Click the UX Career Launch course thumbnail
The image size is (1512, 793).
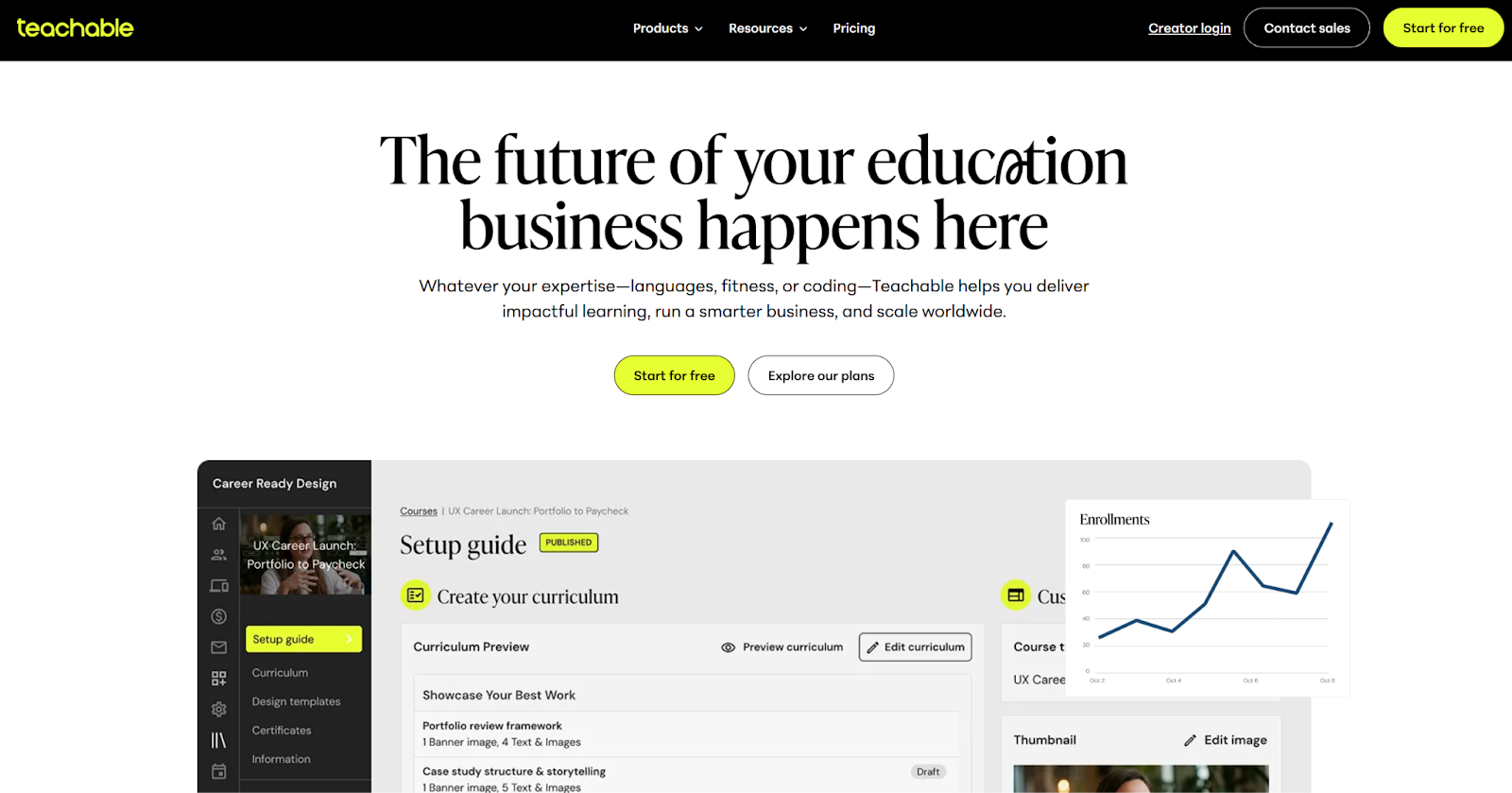point(304,556)
